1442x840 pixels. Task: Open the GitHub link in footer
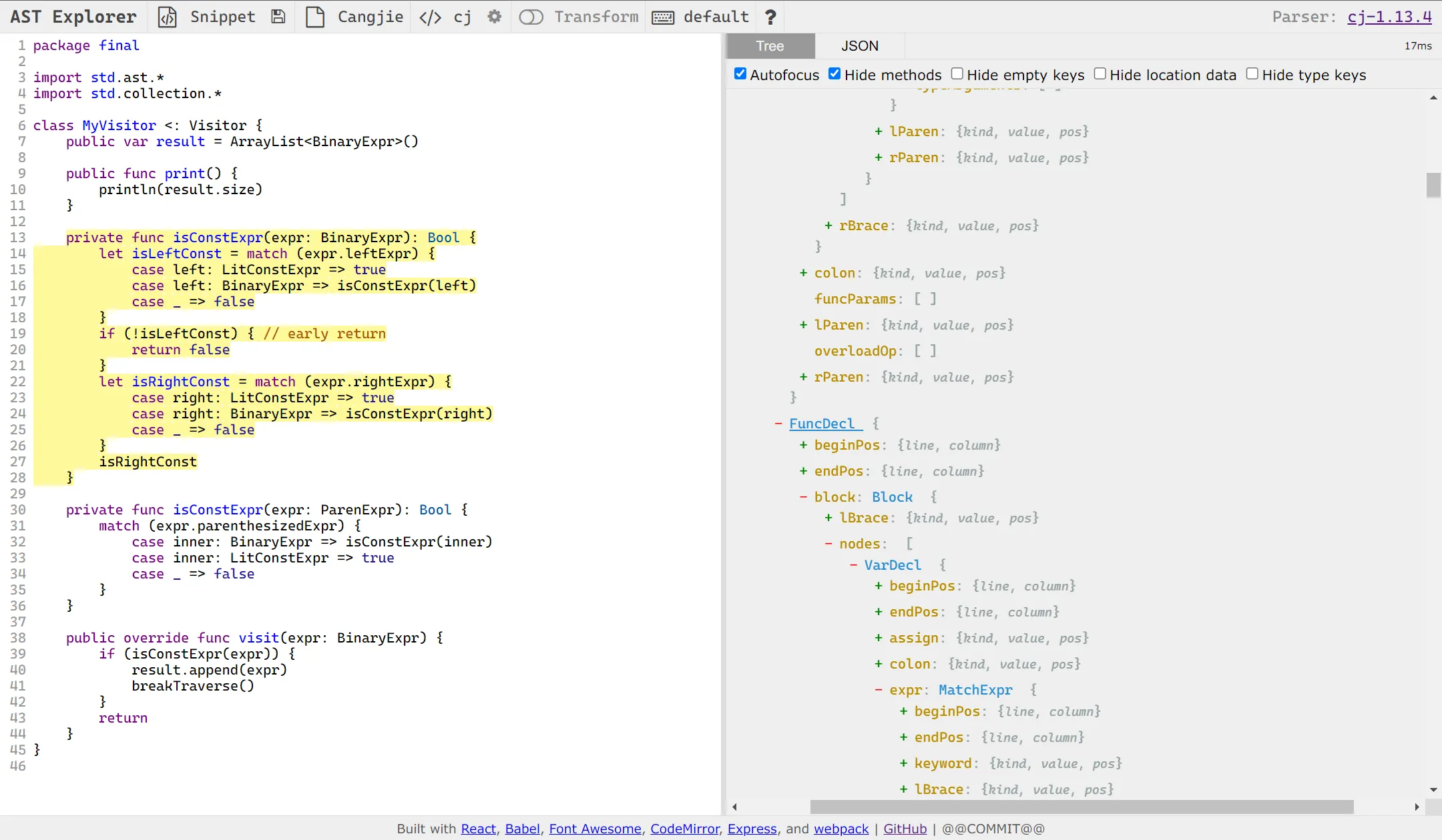point(905,829)
